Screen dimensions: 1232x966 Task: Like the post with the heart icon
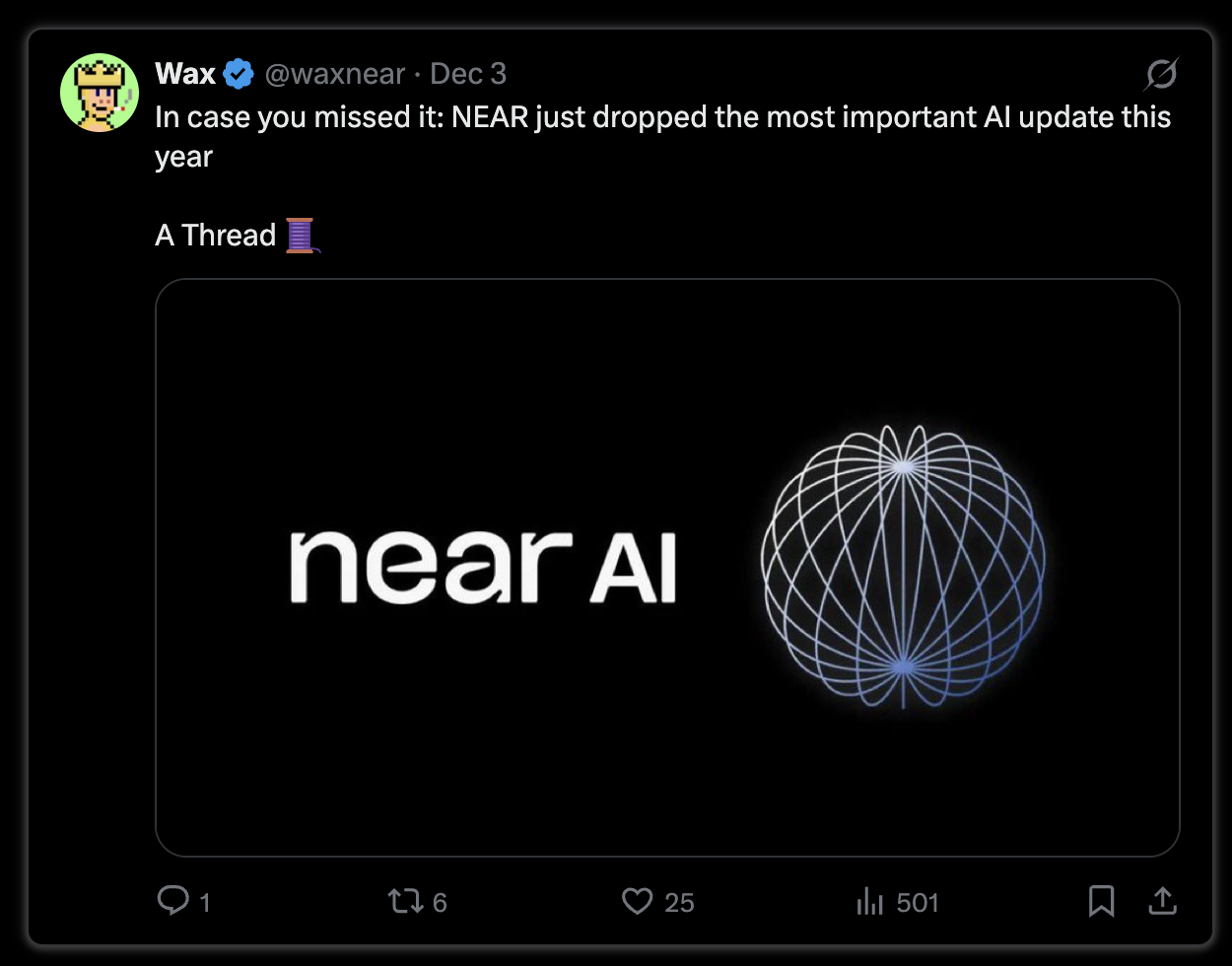(x=638, y=901)
